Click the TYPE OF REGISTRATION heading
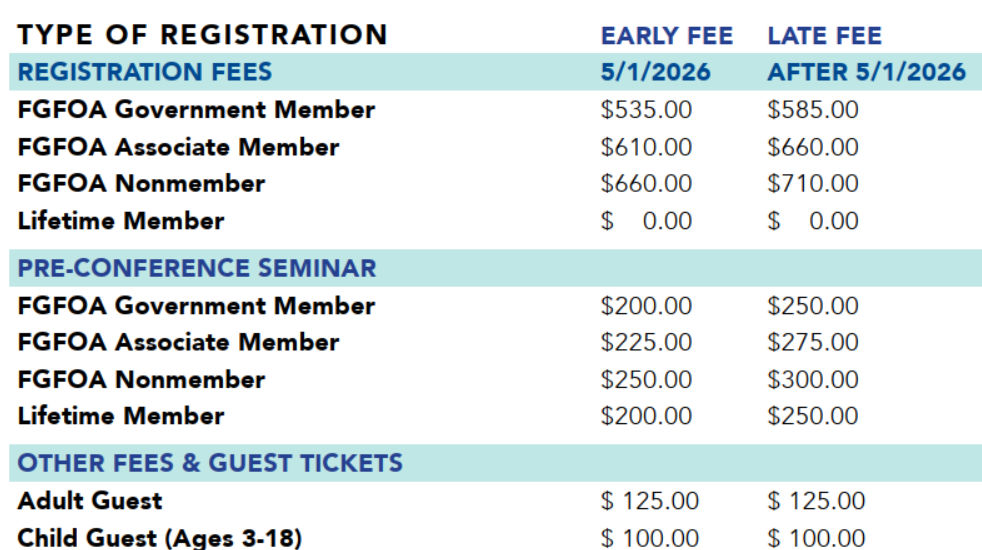This screenshot has height=550, width=982. click(x=202, y=35)
